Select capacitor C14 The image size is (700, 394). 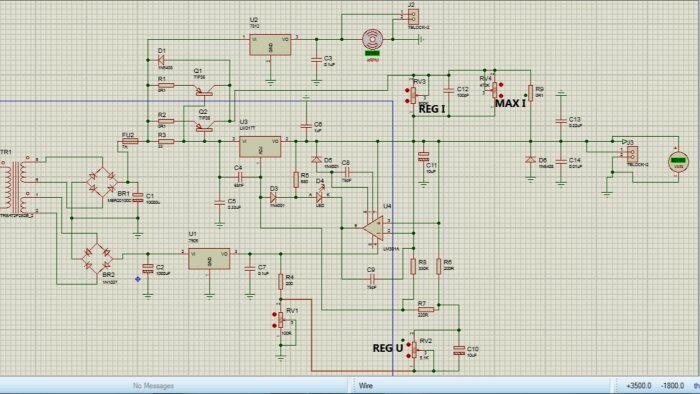tap(561, 162)
